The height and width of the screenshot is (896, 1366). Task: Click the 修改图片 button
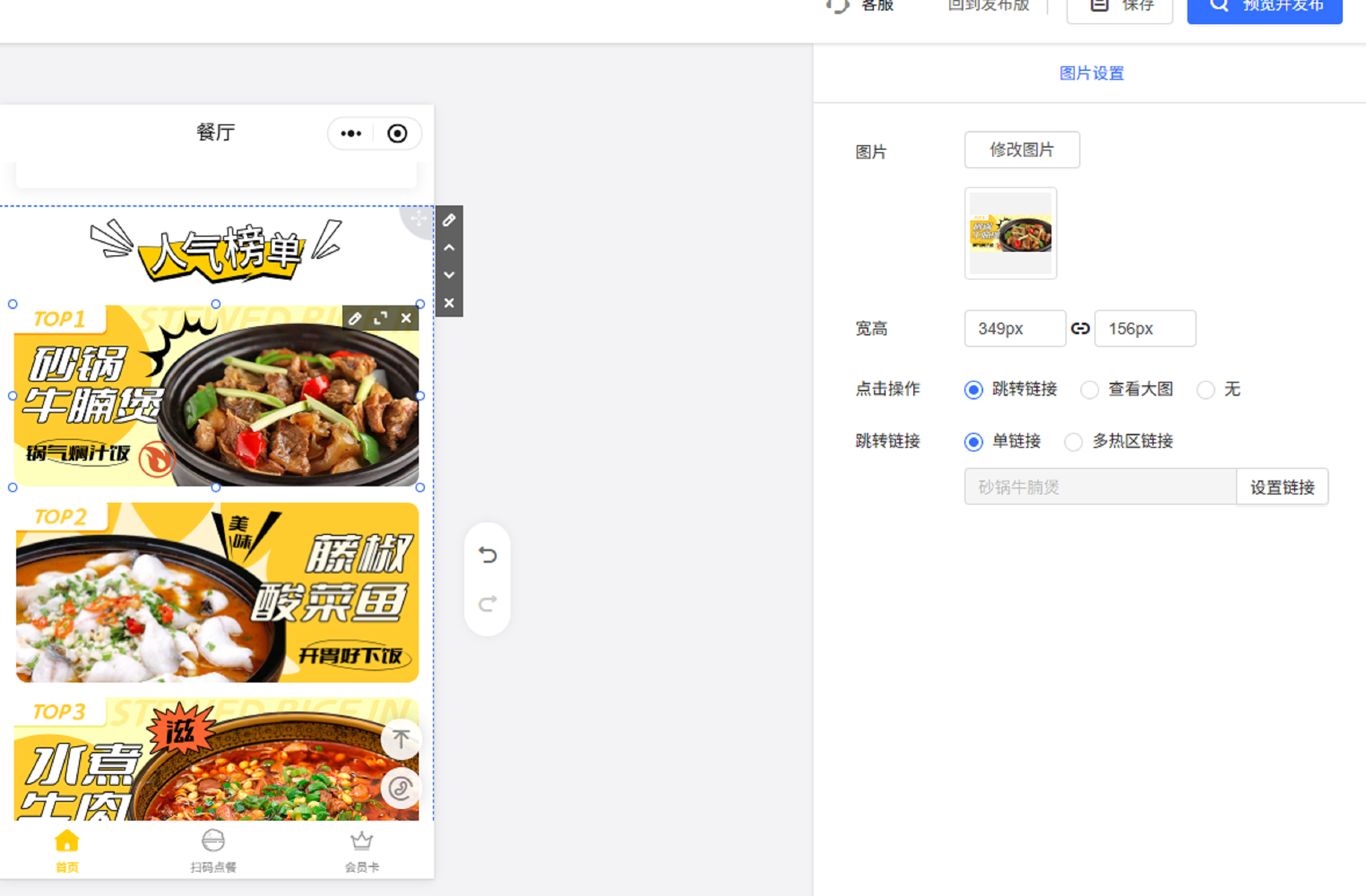(x=1022, y=150)
